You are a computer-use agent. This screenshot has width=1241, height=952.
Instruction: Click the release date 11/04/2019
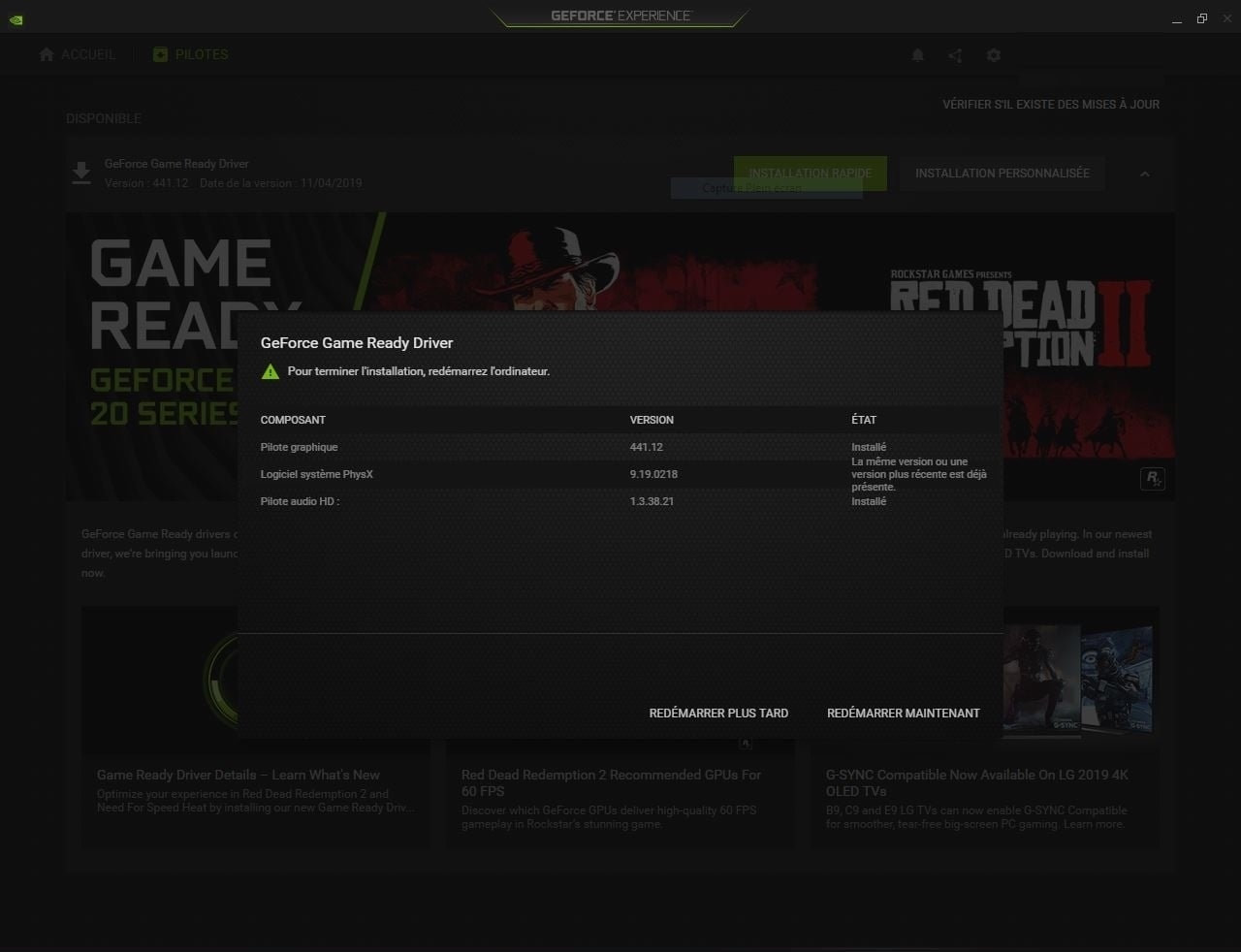[x=331, y=183]
